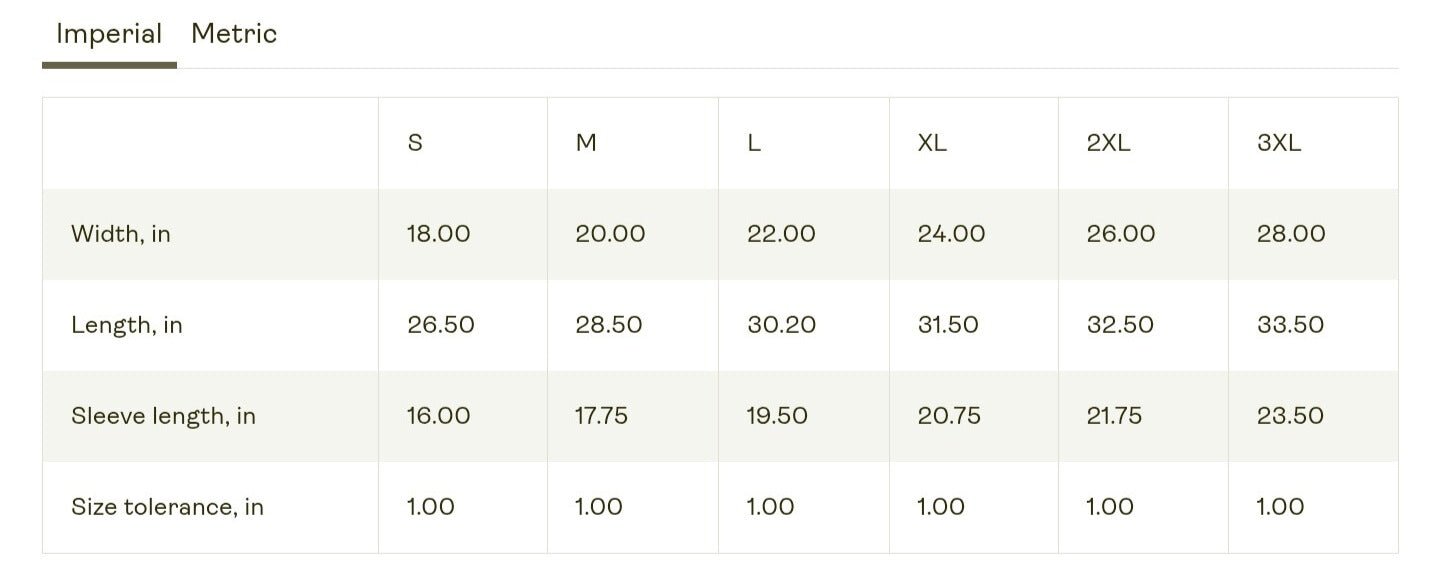
Task: Click the 21.75 sleeve length for 2XL
Action: [1114, 416]
